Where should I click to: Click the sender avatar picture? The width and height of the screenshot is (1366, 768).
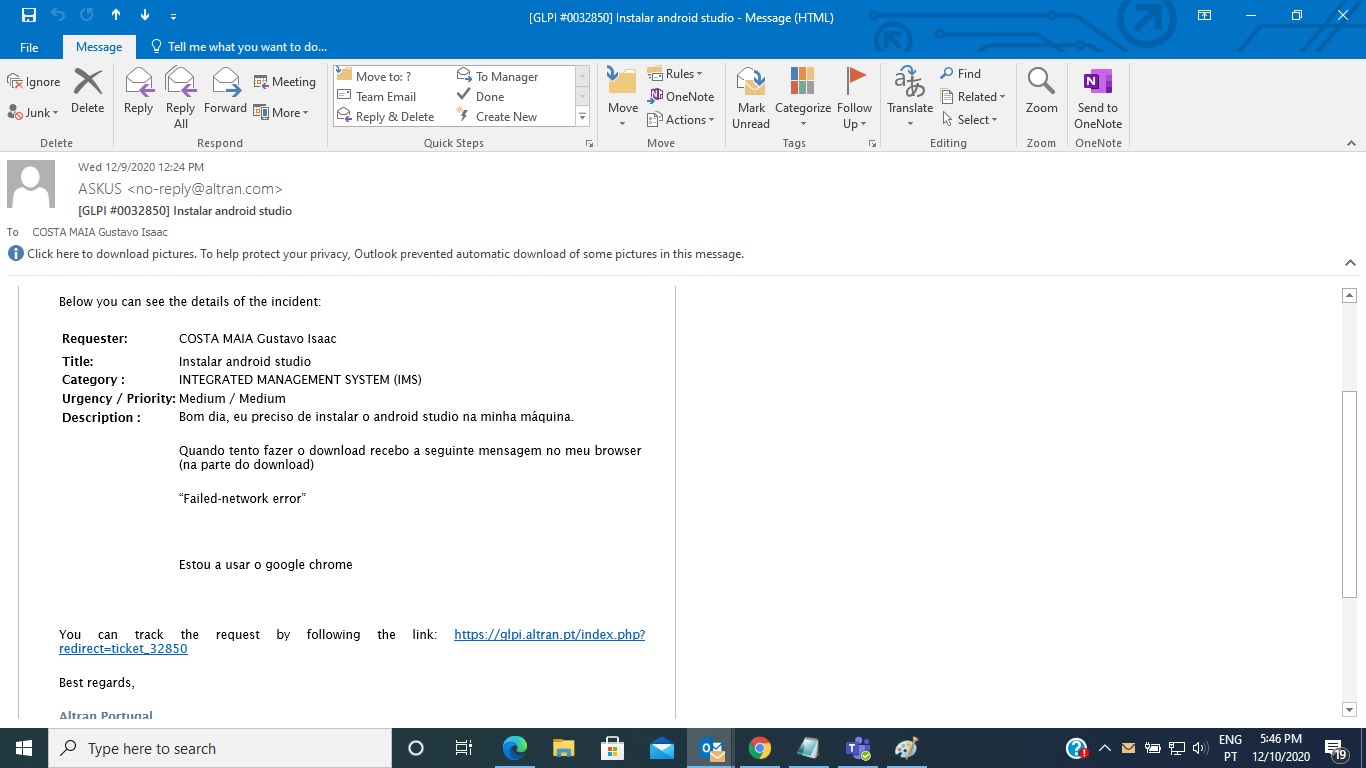click(31, 184)
